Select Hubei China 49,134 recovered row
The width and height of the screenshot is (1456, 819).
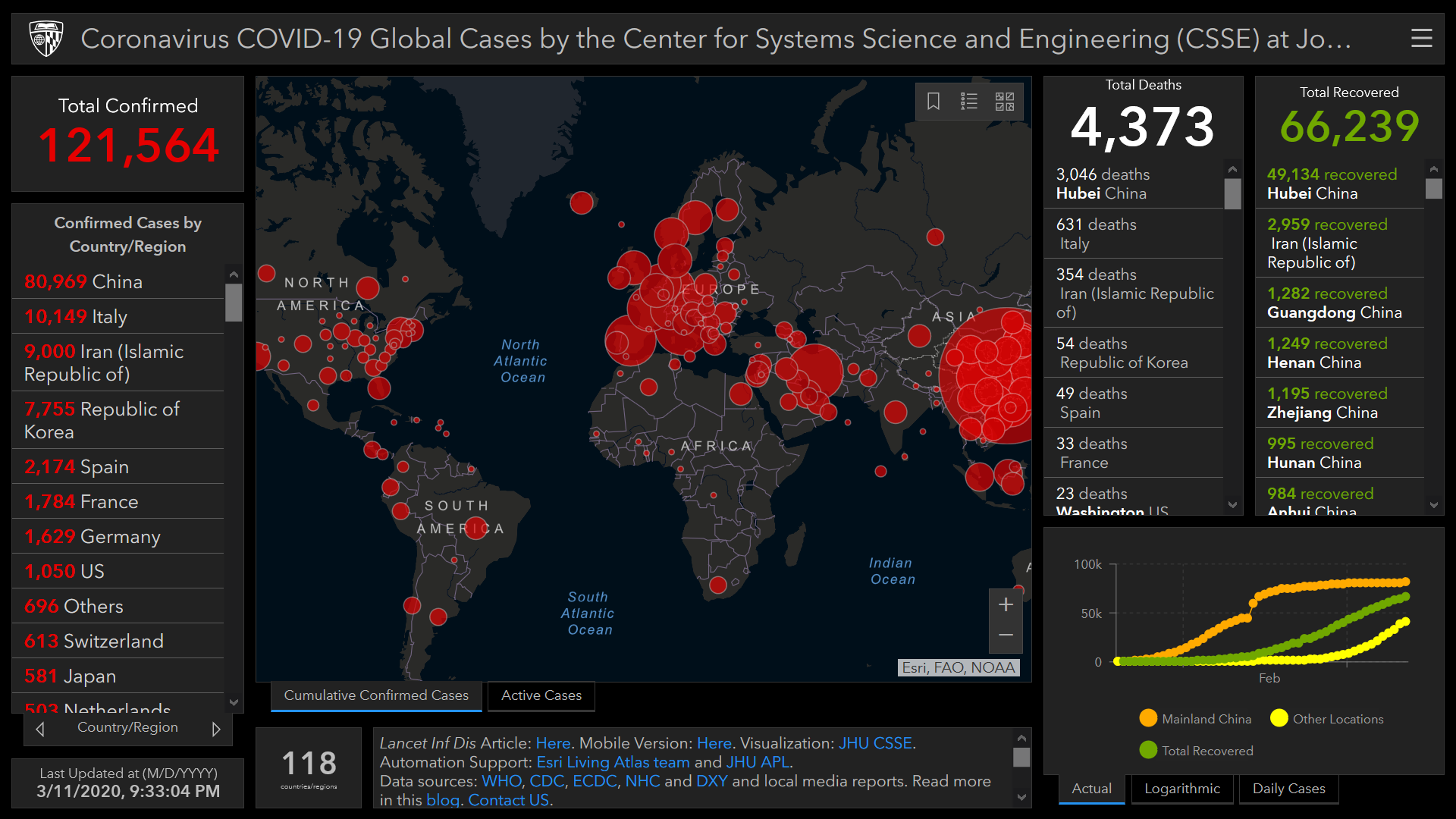pyautogui.click(x=1340, y=184)
